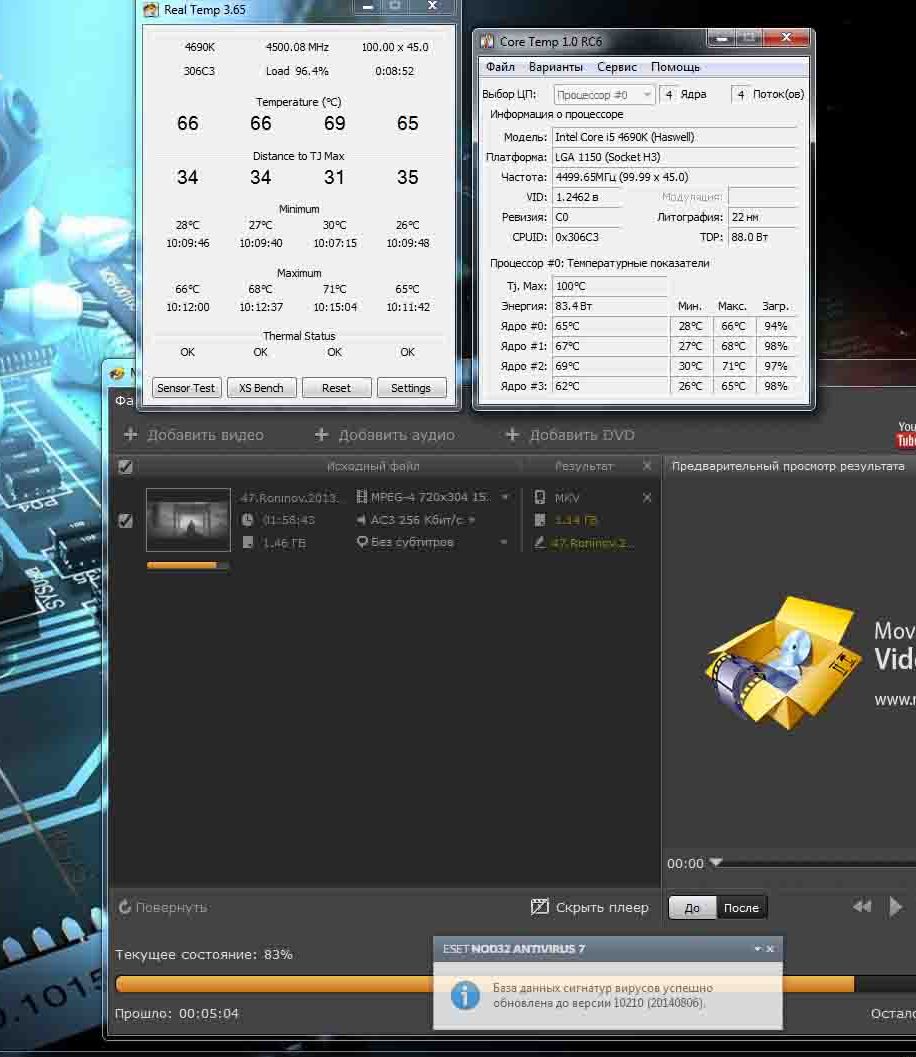Switch preview to После mode
916x1057 pixels.
click(x=741, y=907)
